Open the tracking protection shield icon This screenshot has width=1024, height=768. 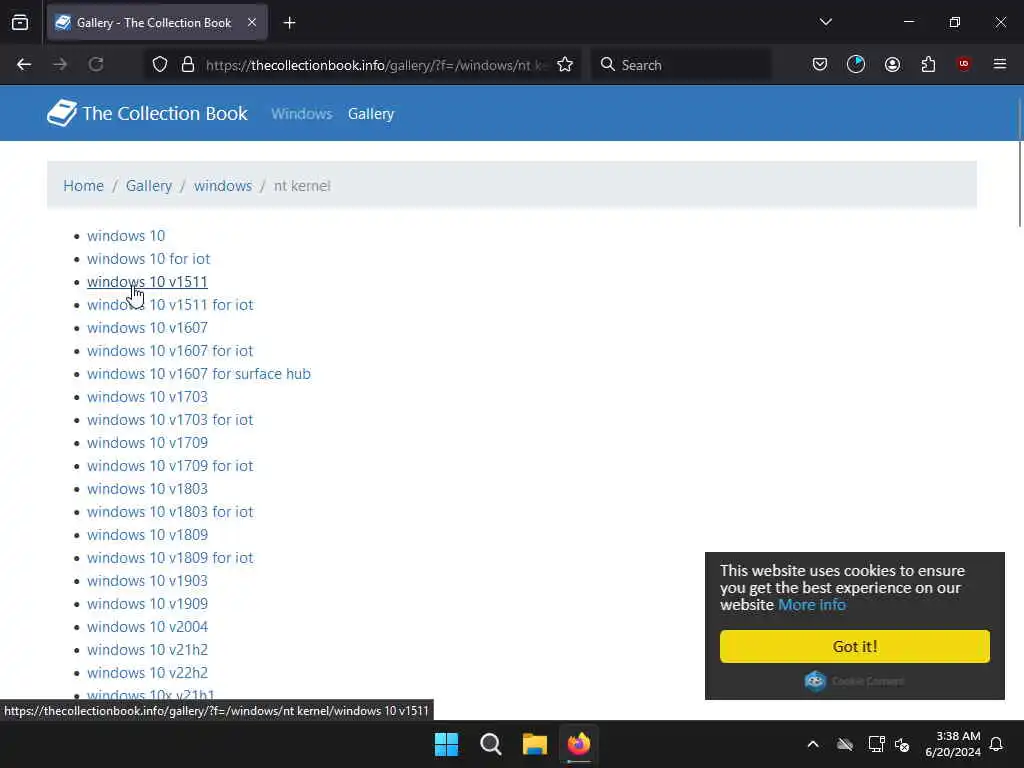[x=160, y=65]
